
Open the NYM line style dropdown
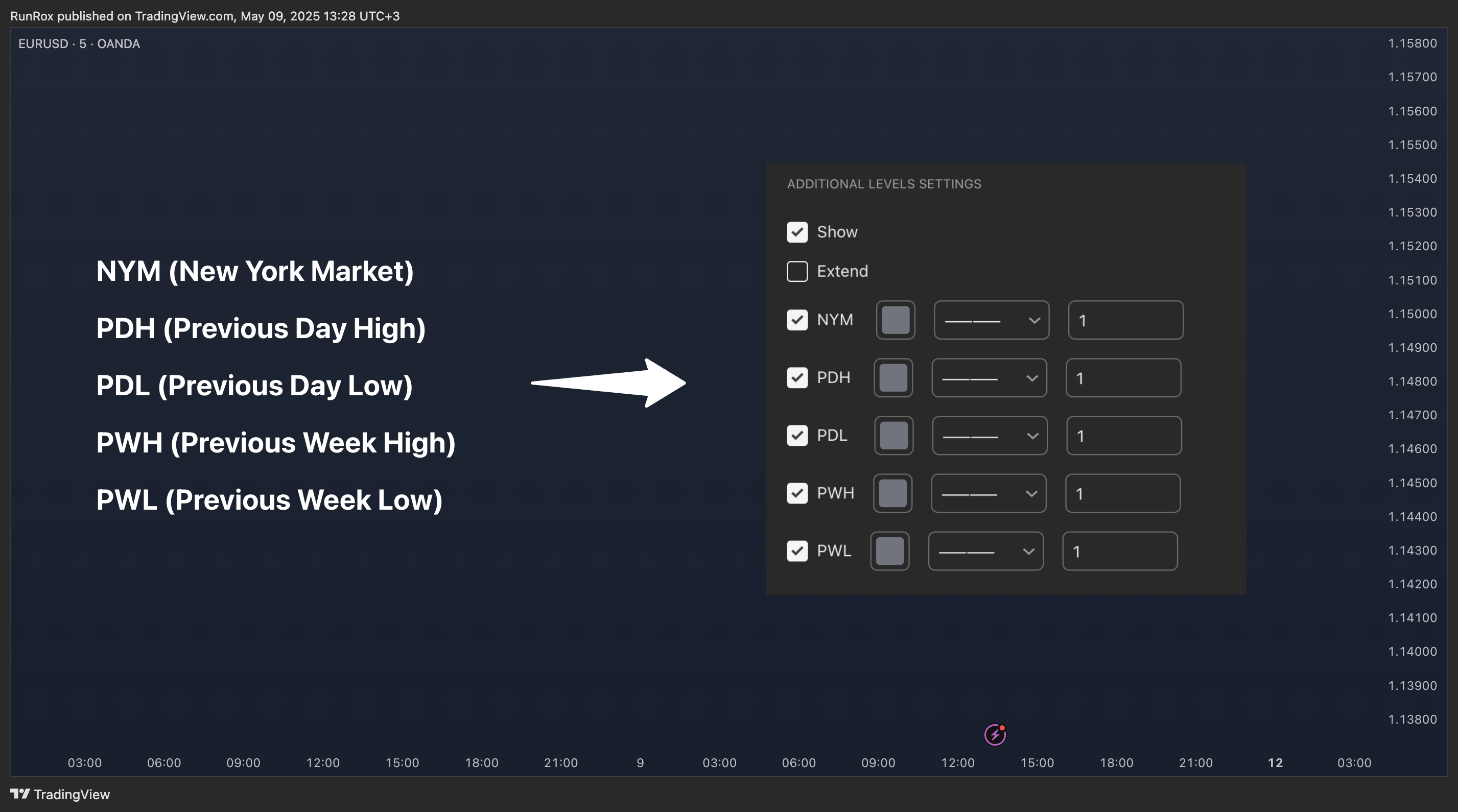991,320
